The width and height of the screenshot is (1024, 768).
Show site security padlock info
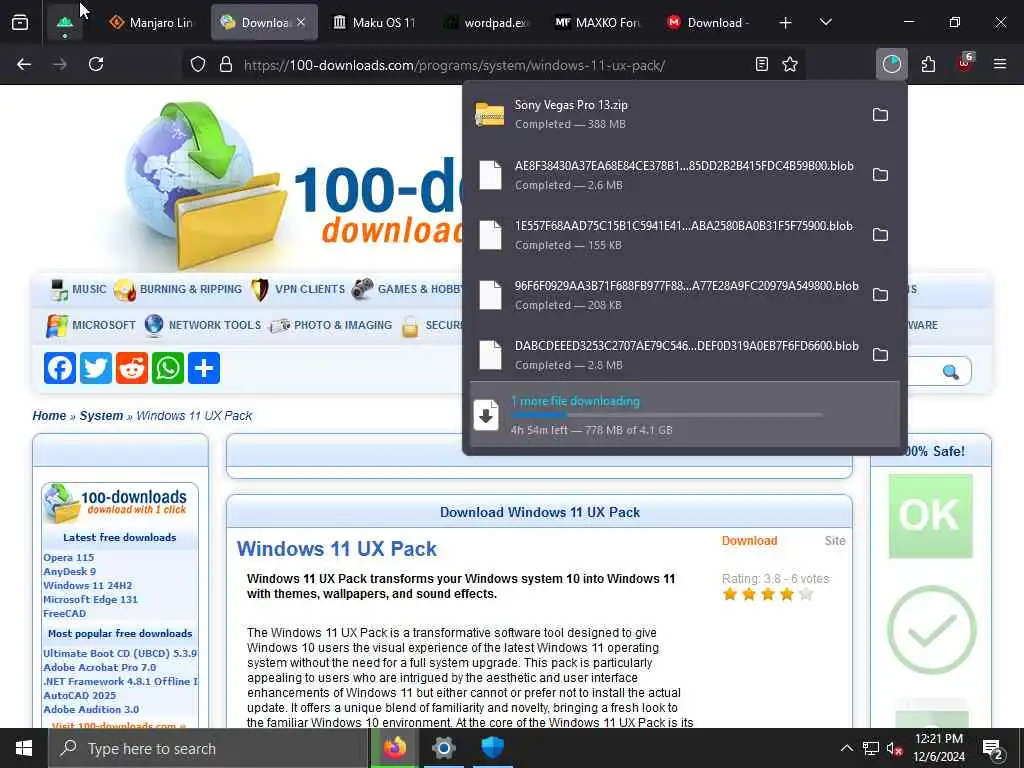point(226,65)
